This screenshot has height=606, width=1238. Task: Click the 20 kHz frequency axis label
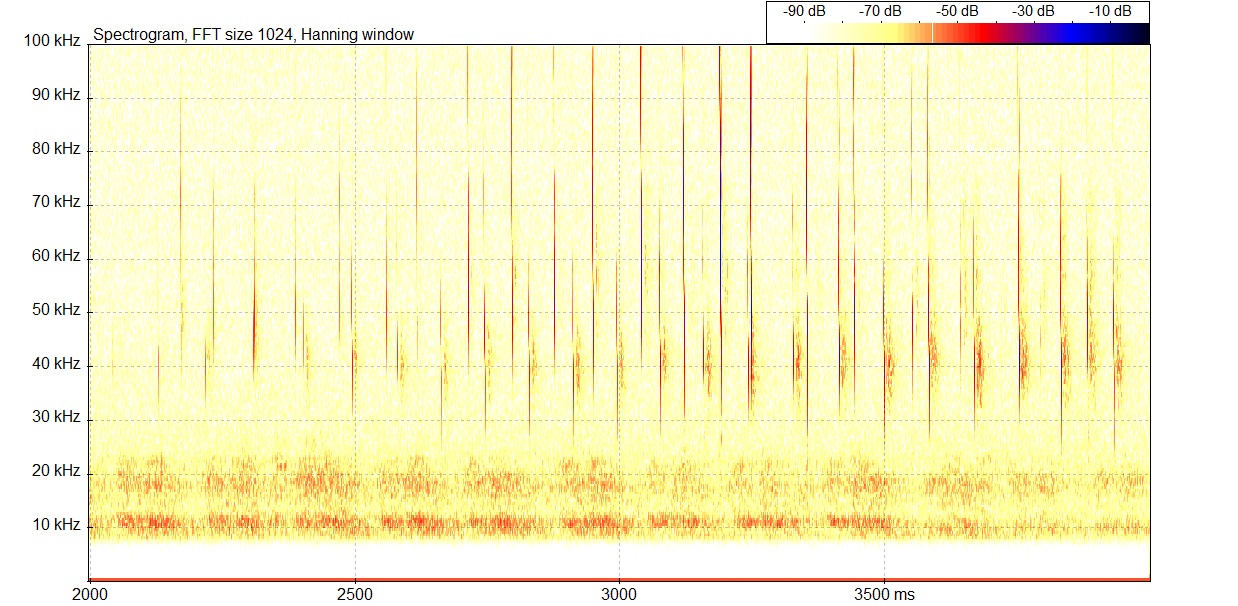55,471
